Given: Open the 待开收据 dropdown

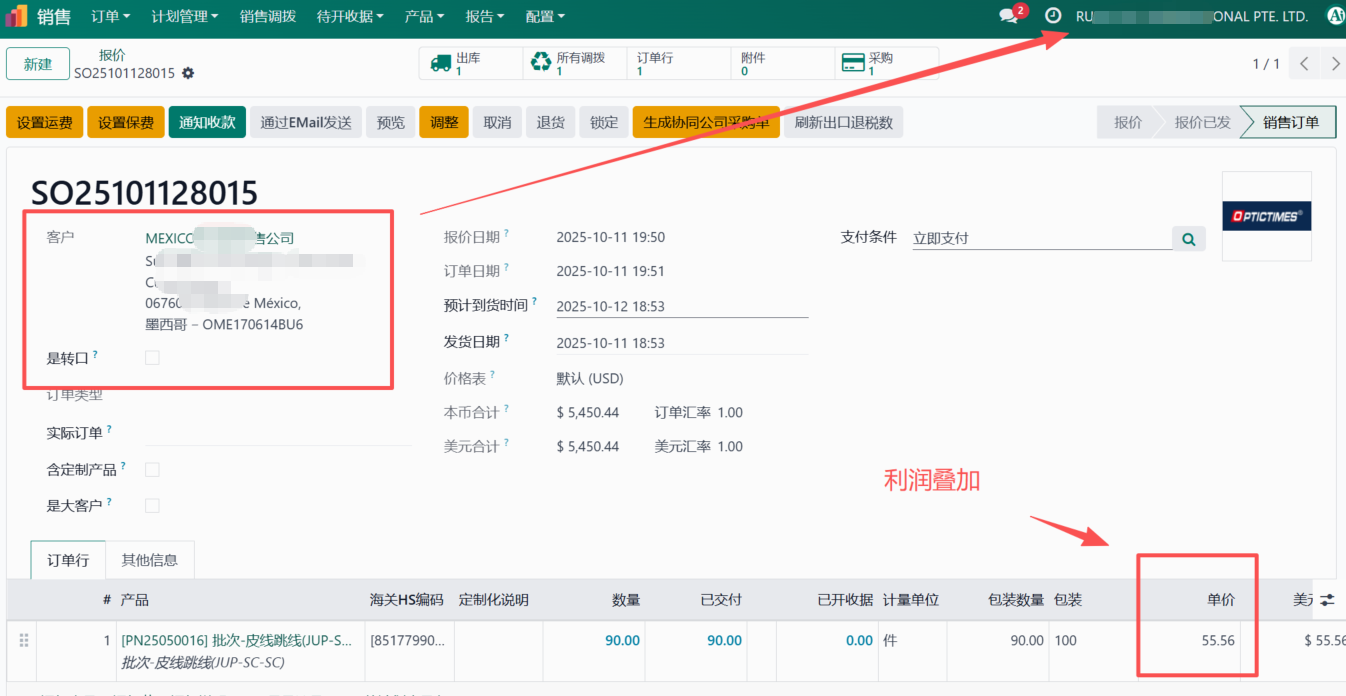Looking at the screenshot, I should coord(349,15).
